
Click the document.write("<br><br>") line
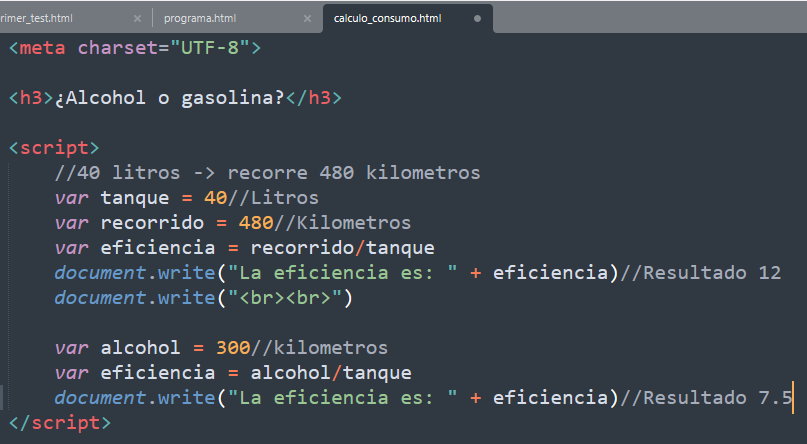point(204,298)
